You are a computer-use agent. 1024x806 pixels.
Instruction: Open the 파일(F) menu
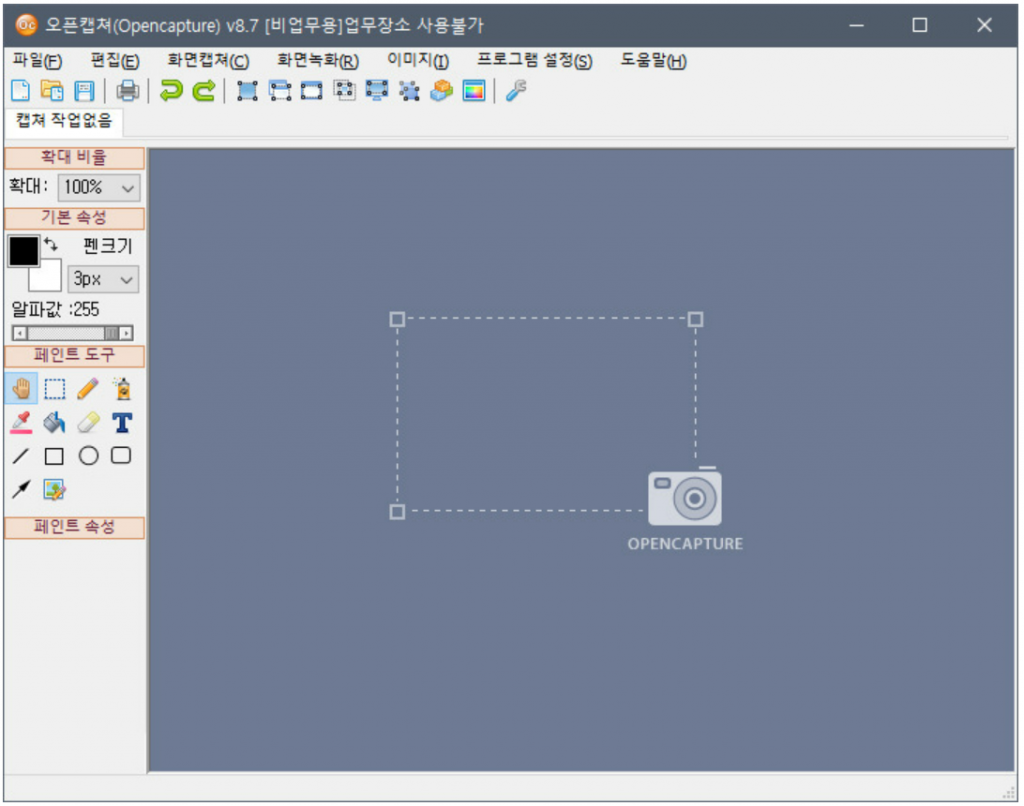click(37, 61)
